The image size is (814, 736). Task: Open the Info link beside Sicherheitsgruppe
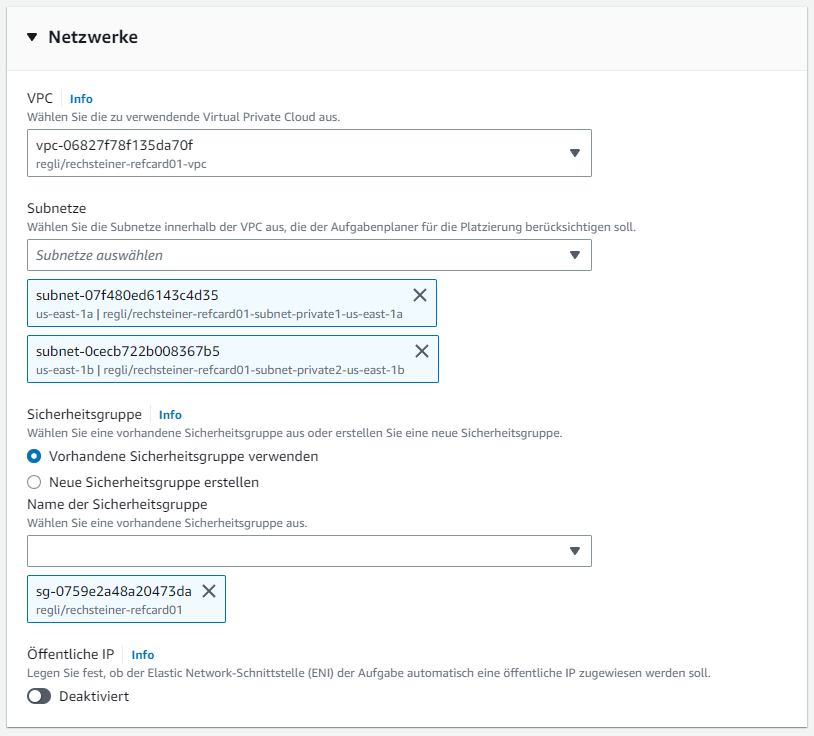pos(170,414)
